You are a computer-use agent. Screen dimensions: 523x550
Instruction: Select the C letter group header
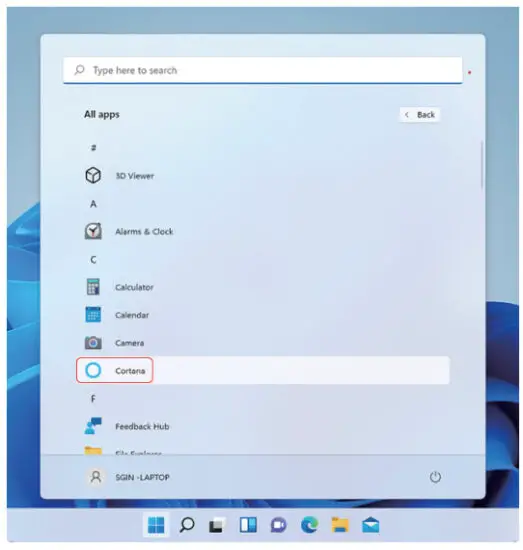(93, 259)
